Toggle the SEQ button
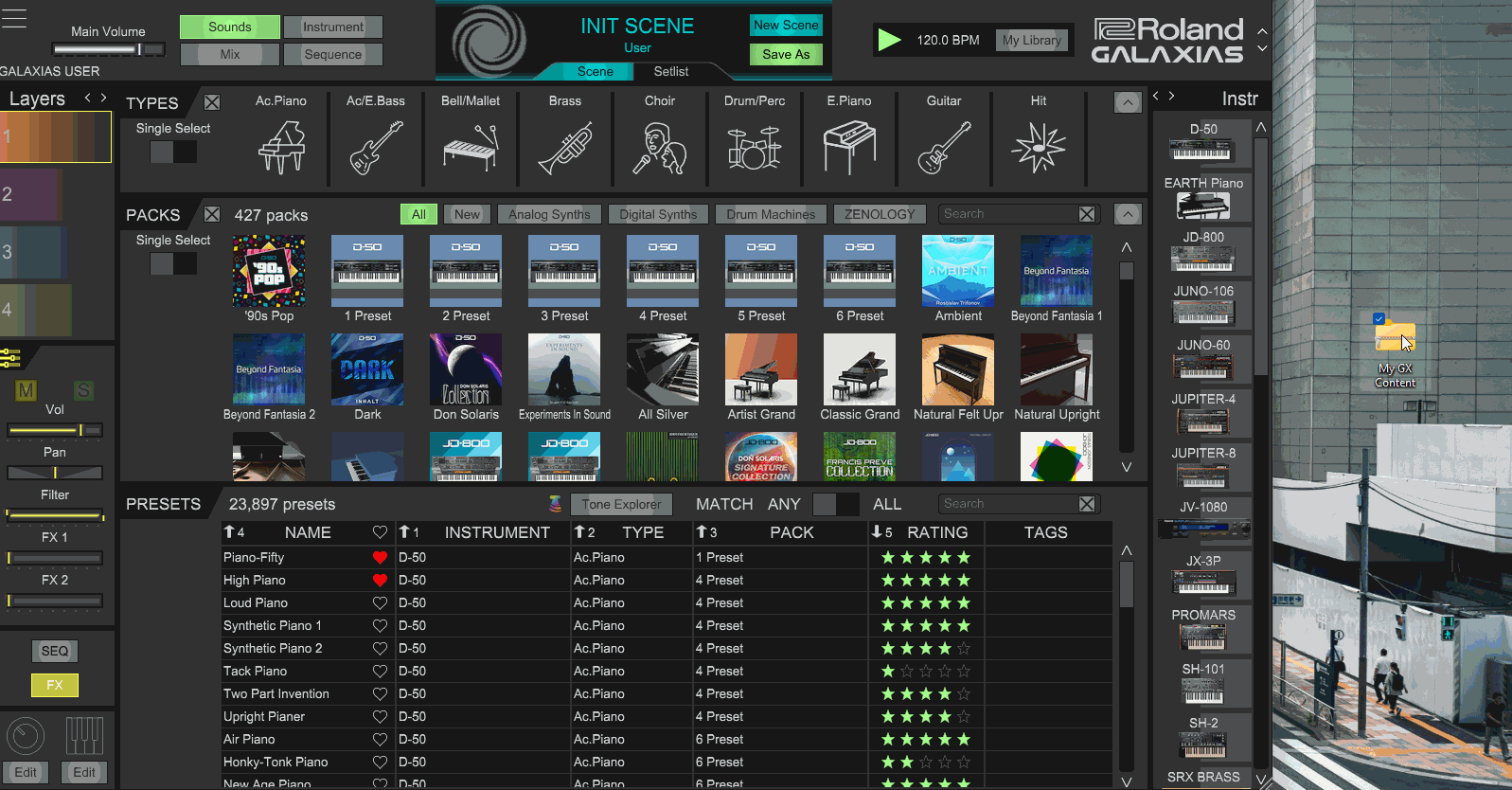 point(55,651)
